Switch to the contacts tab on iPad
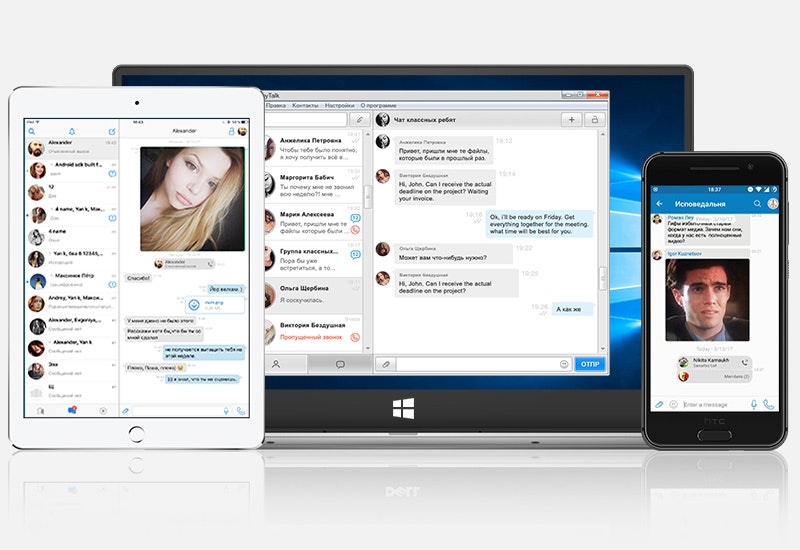This screenshot has width=800, height=550. [x=41, y=410]
